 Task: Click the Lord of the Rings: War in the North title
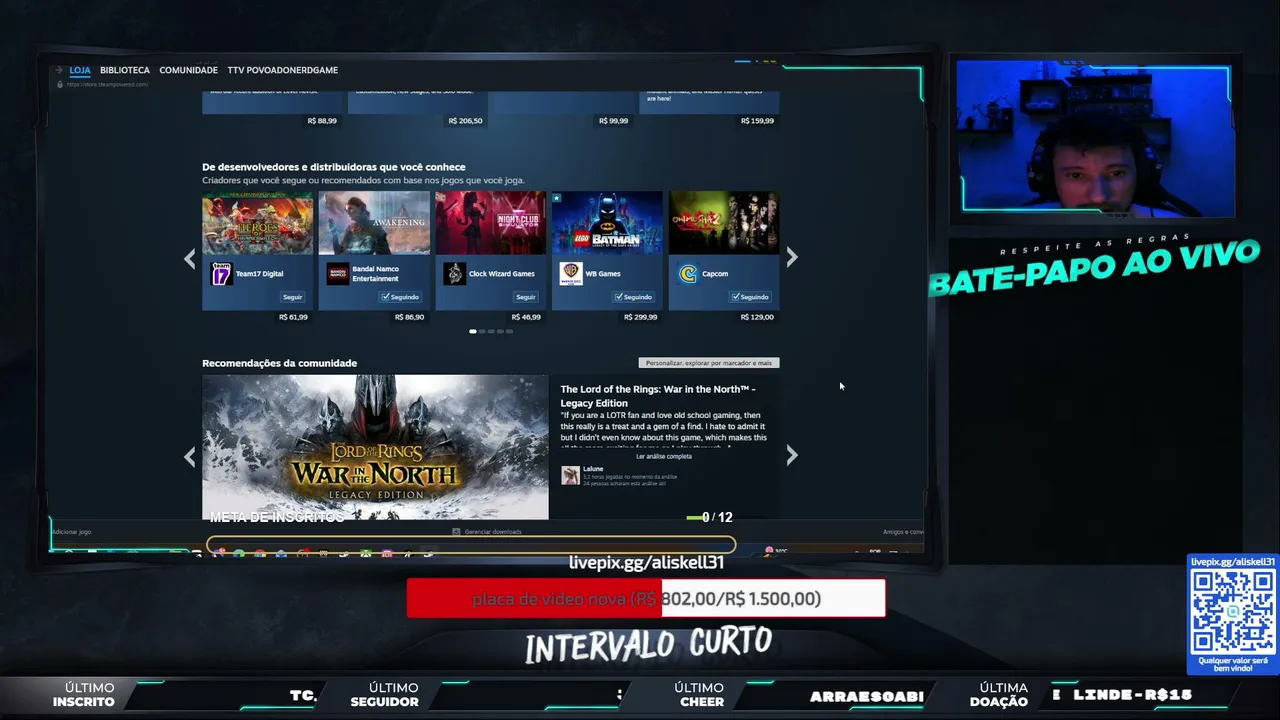point(658,395)
